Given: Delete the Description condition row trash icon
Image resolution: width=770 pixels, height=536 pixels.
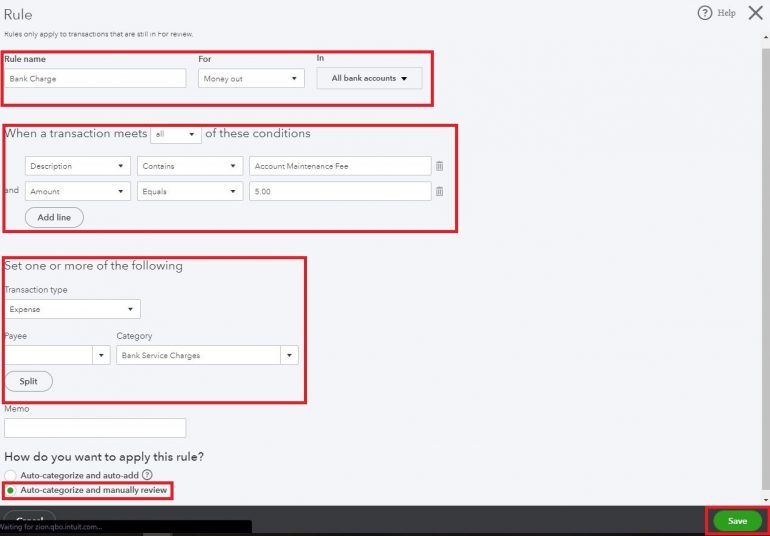Looking at the screenshot, I should (439, 166).
